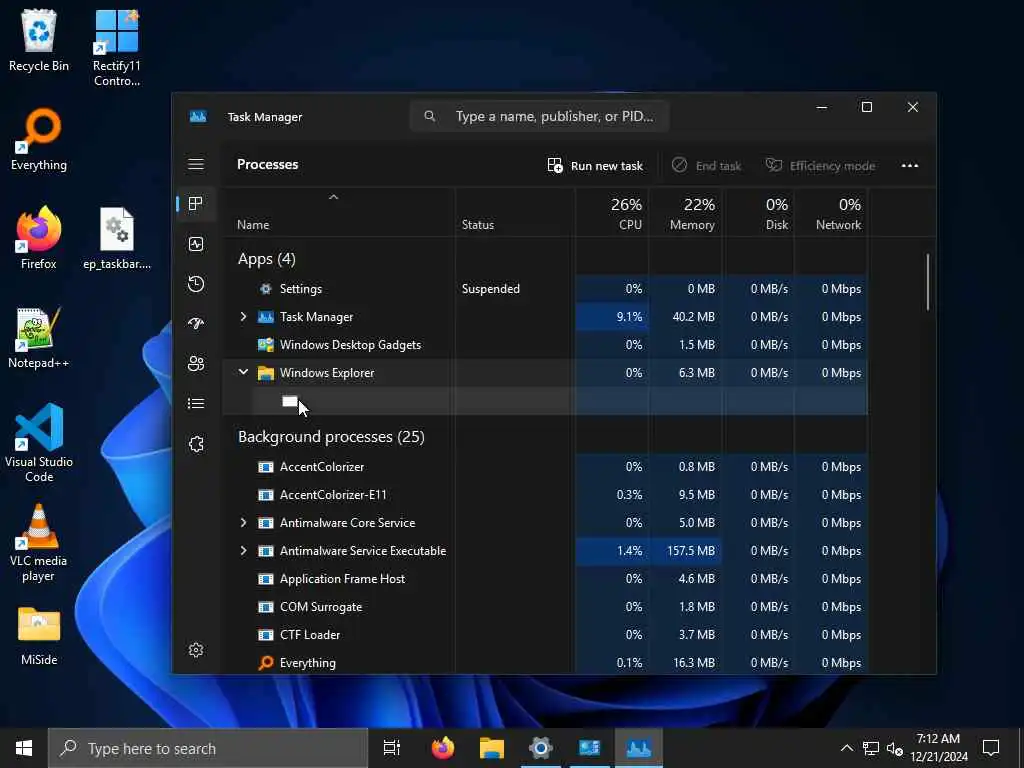
Task: Open the Users page in sidebar
Action: point(196,364)
